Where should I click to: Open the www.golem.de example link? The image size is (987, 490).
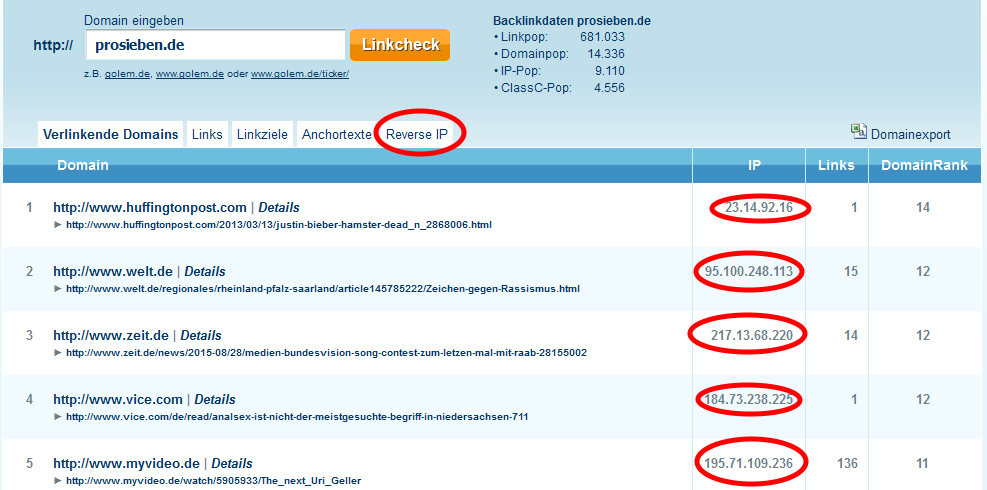click(190, 74)
